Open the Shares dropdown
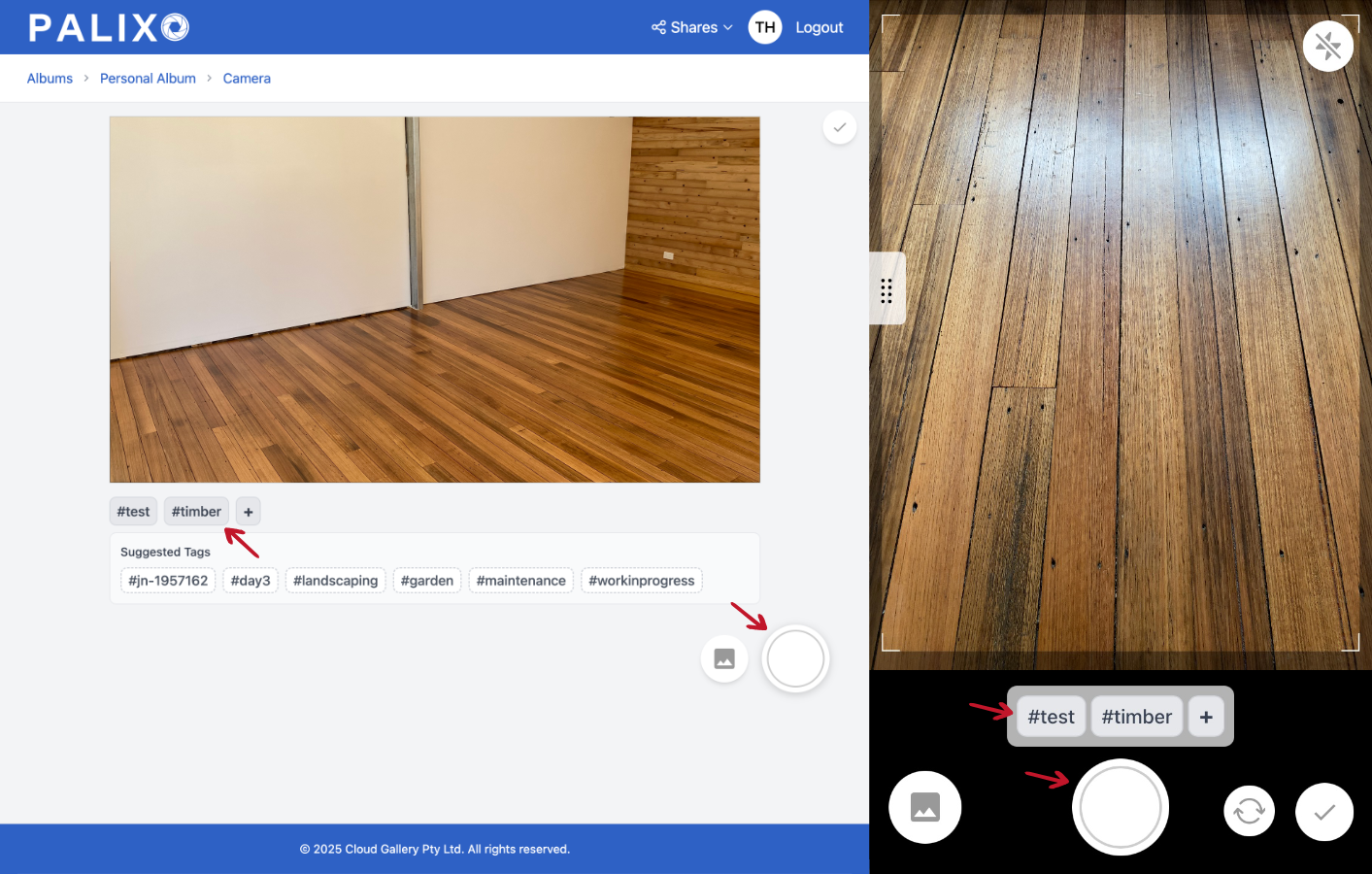This screenshot has width=1372, height=874. click(x=690, y=27)
